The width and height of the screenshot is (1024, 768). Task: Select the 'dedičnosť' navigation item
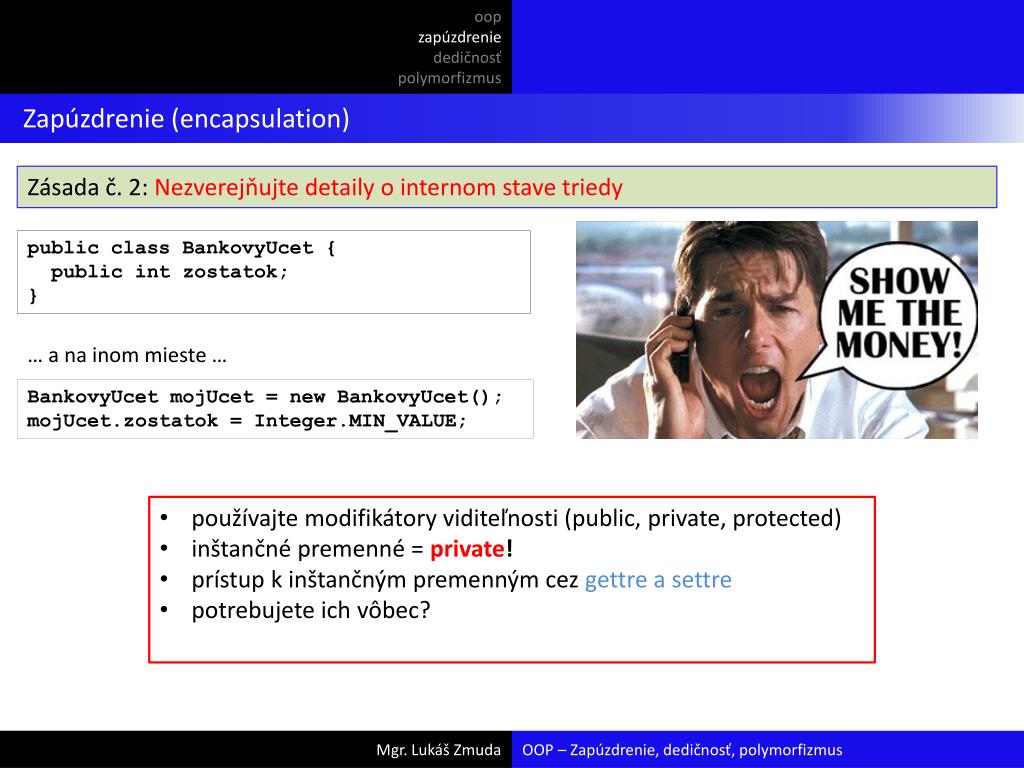tap(467, 57)
